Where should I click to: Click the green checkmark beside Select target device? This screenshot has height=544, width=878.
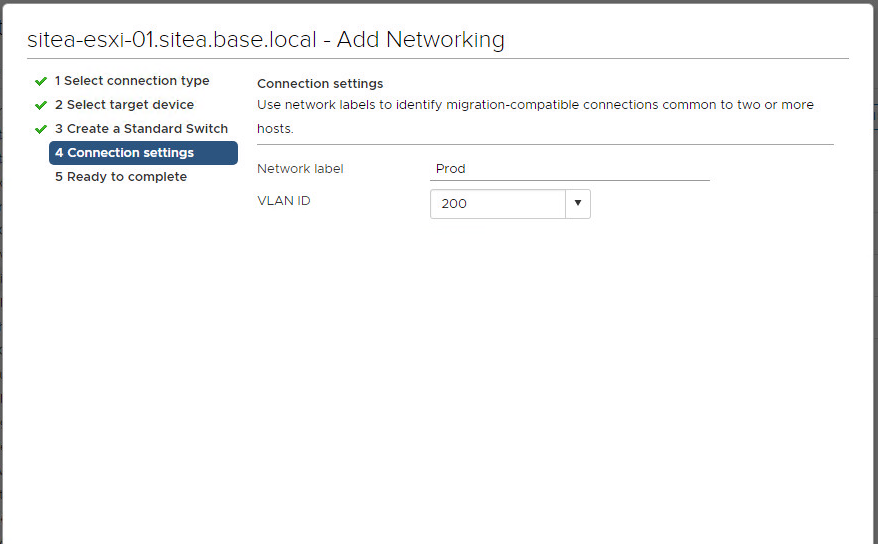41,105
